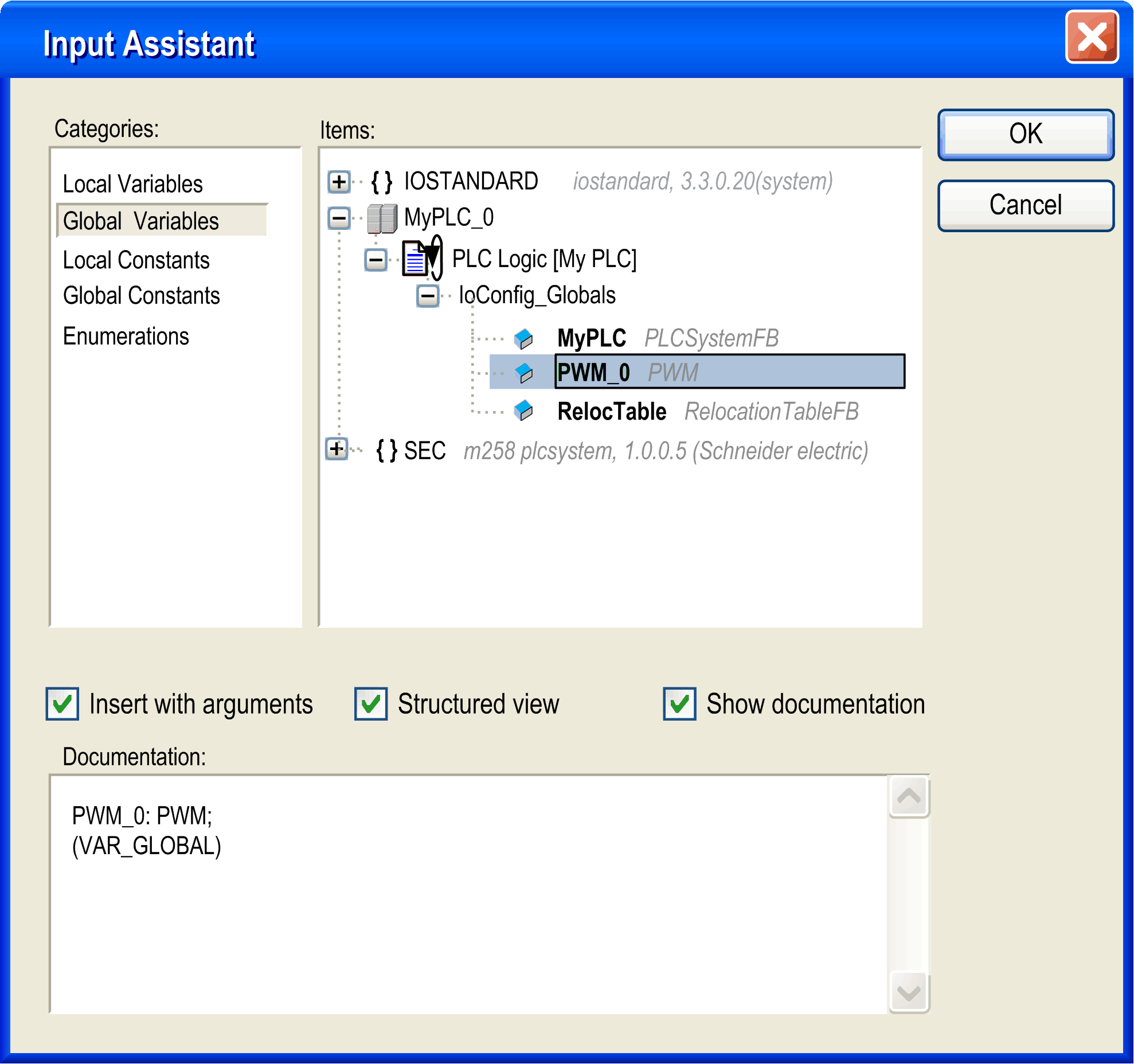Select the MyPLC variable row
The height and width of the screenshot is (1064, 1134).
point(592,338)
